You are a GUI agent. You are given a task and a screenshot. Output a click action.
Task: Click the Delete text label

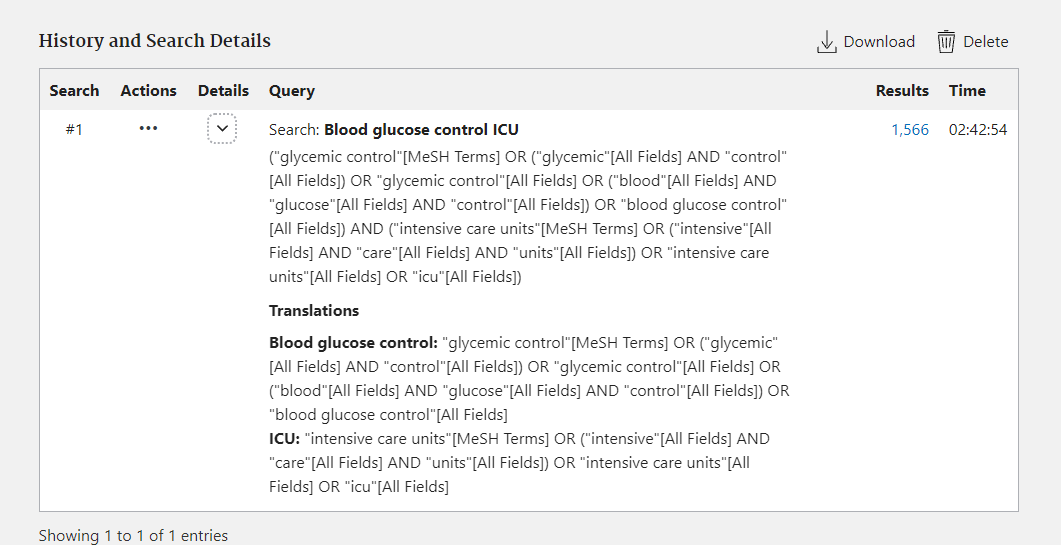tap(985, 42)
